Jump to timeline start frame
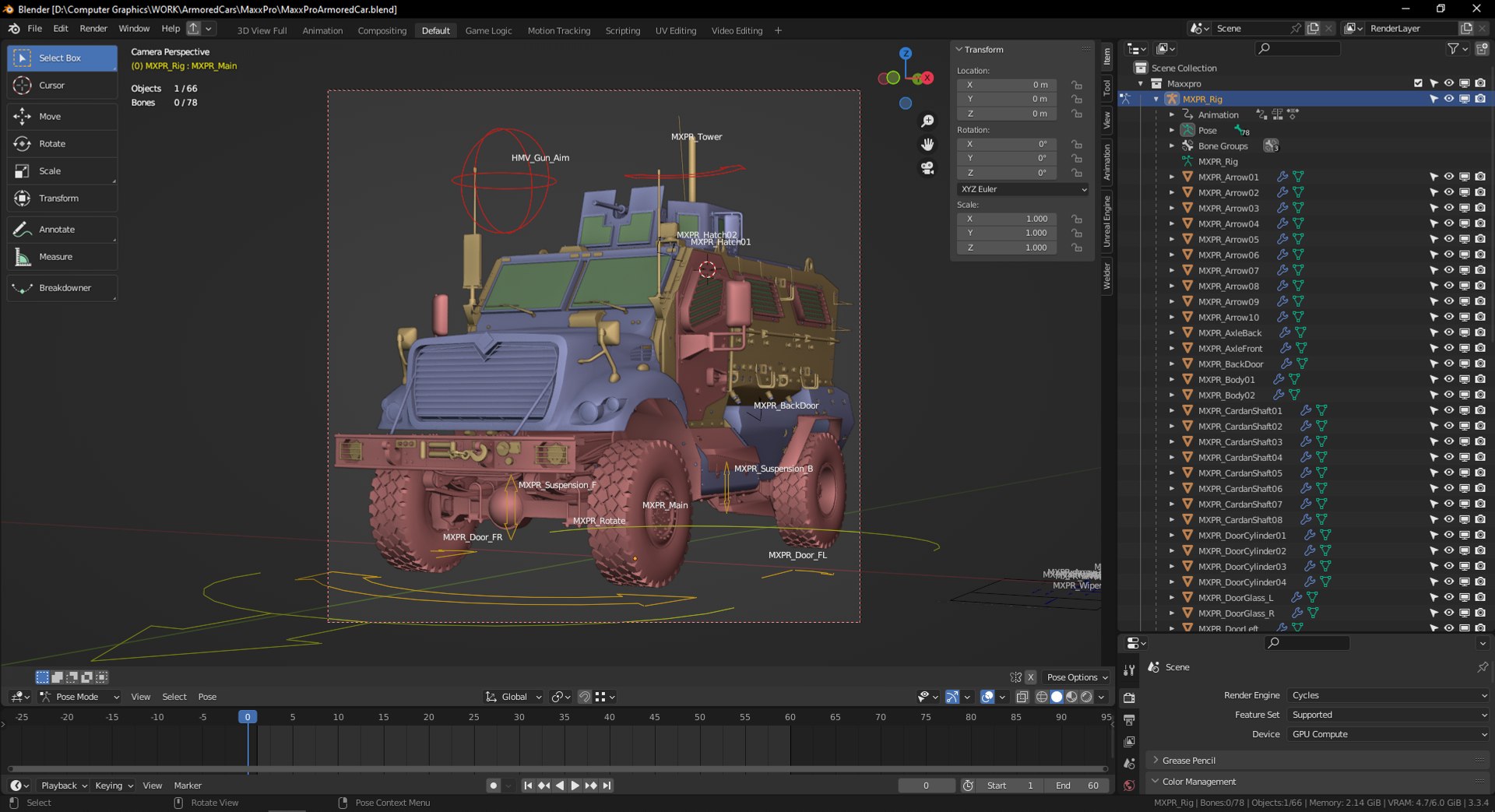Viewport: 1495px width, 812px height. 528,786
